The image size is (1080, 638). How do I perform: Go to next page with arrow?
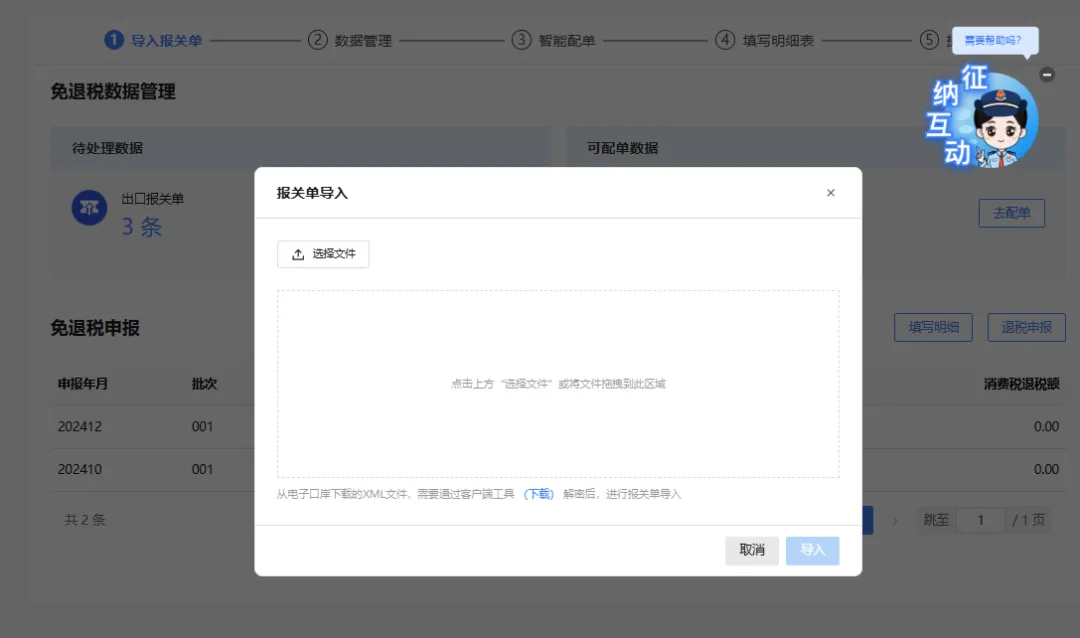pos(895,521)
